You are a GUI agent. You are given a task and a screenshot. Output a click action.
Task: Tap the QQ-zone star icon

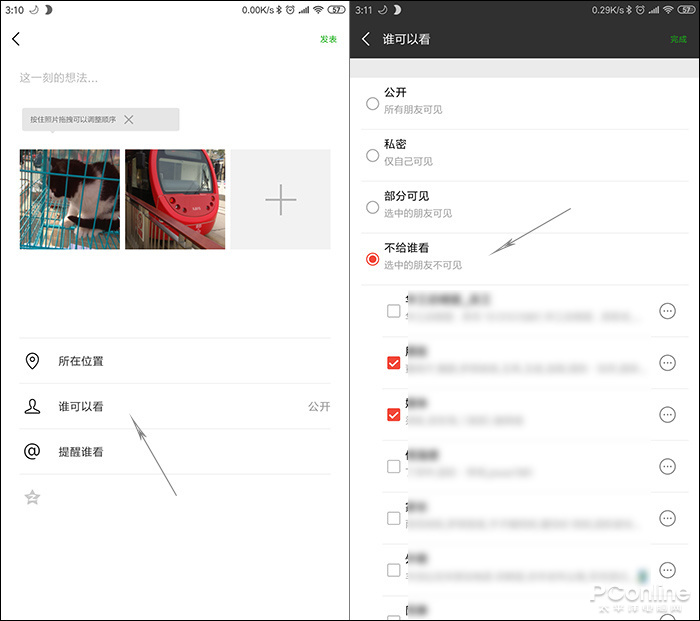32,497
